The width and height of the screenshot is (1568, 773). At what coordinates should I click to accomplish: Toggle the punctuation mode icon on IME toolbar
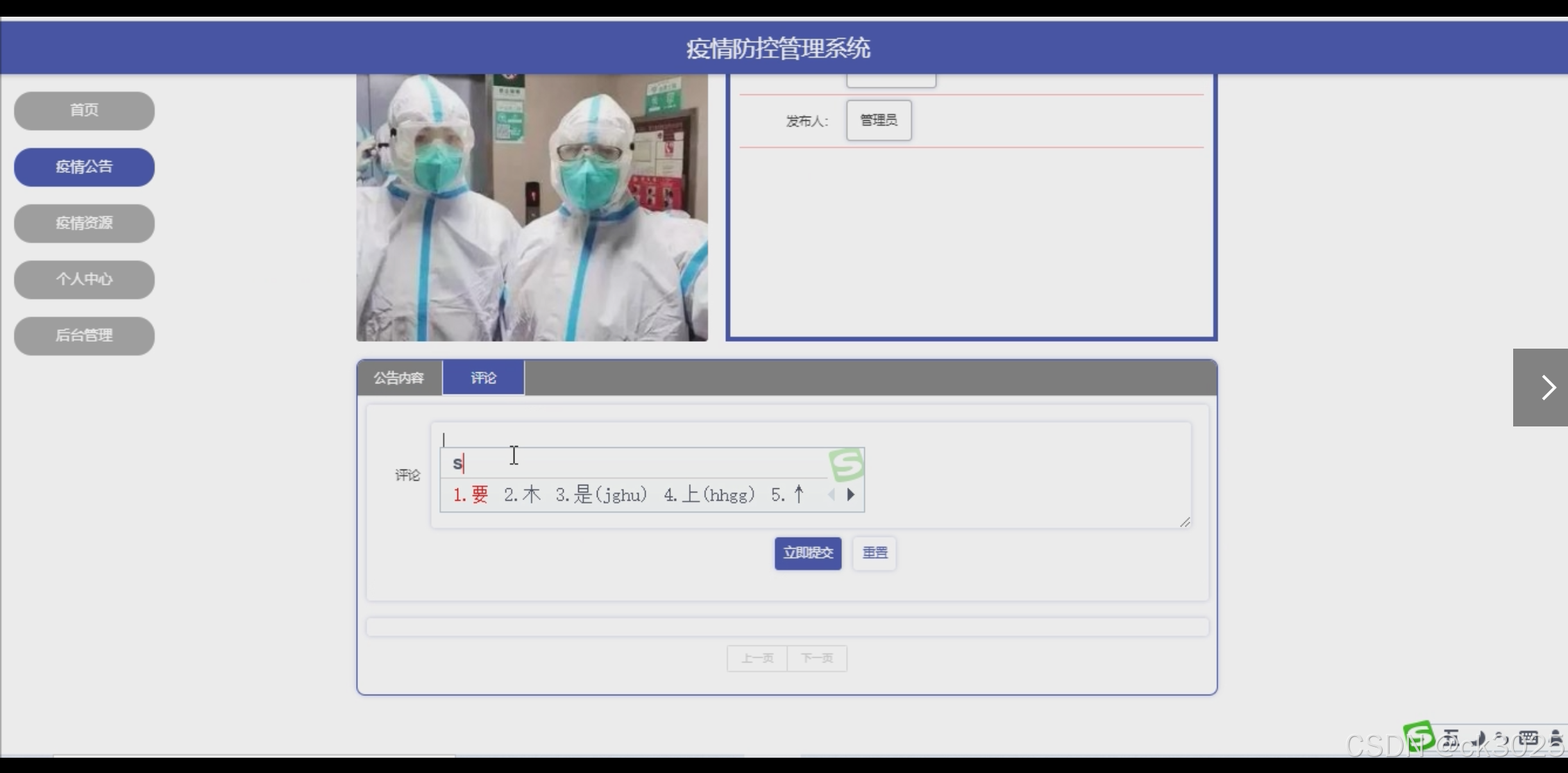coord(1502,739)
